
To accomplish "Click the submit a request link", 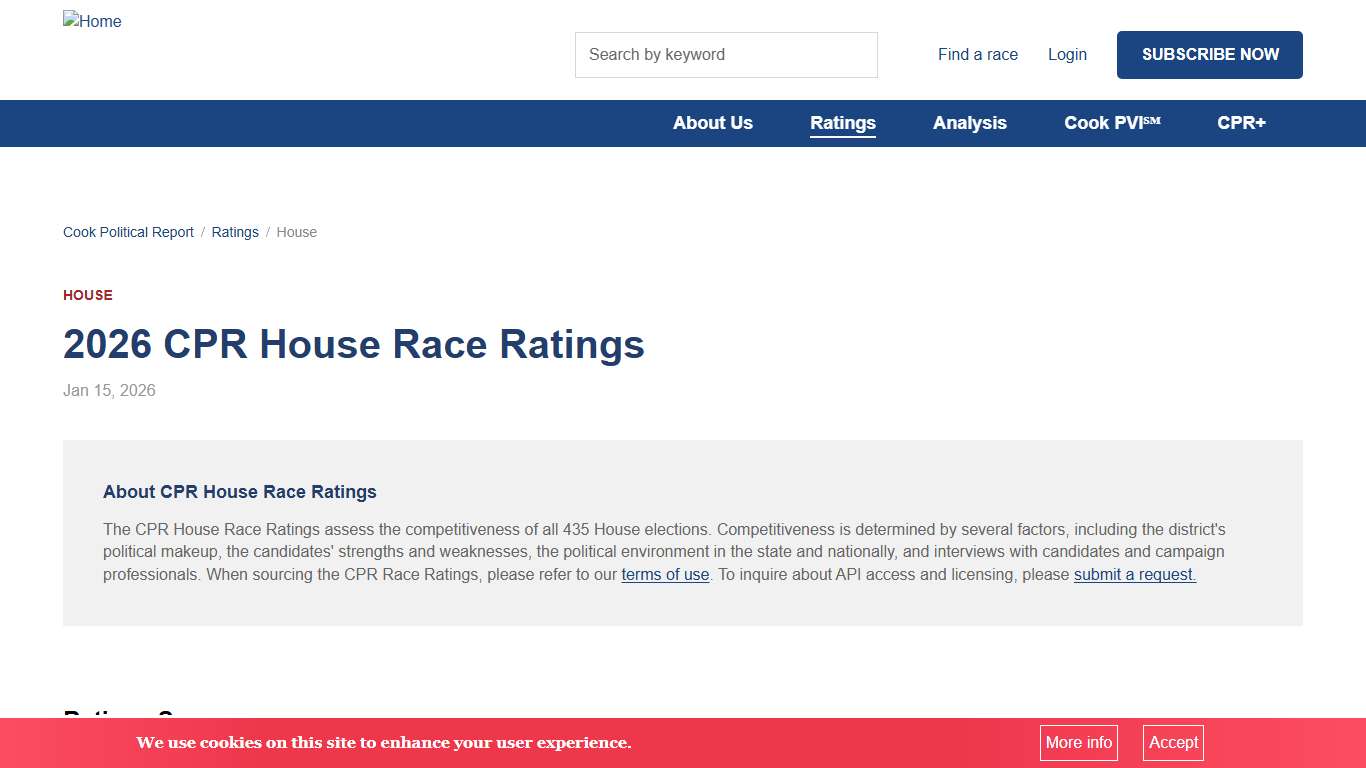I will [1133, 575].
